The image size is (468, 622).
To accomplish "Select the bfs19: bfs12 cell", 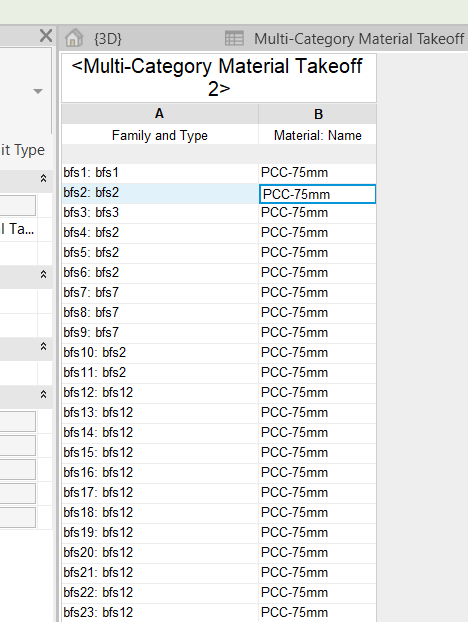I will coord(160,533).
